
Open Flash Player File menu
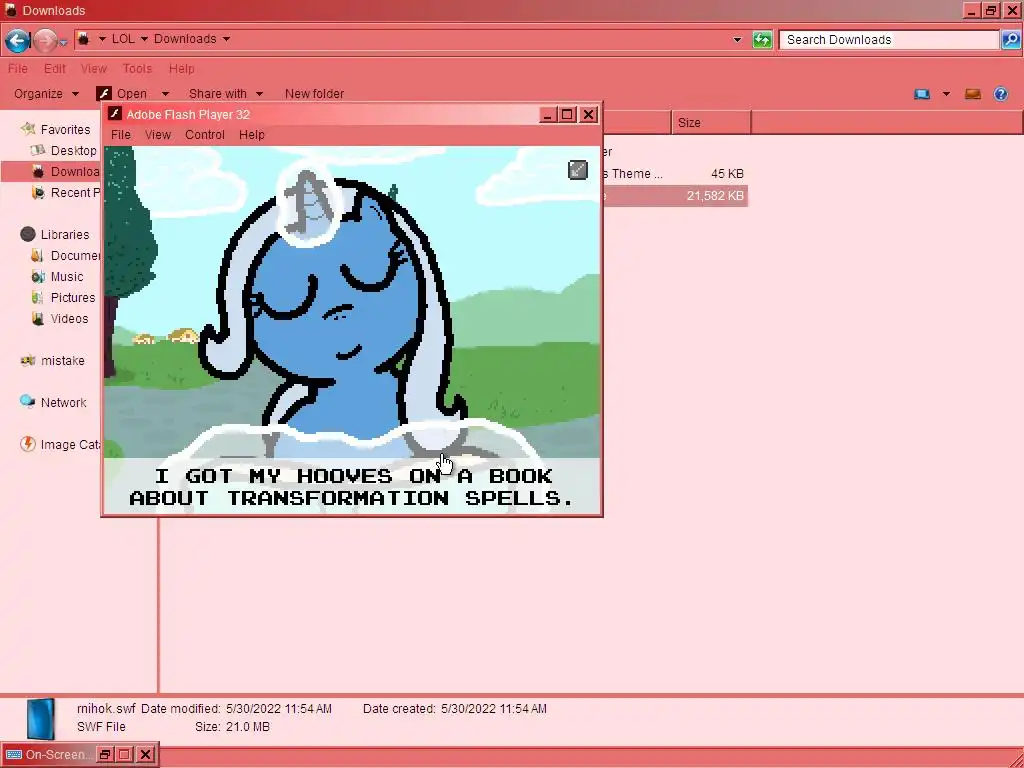[x=121, y=135]
